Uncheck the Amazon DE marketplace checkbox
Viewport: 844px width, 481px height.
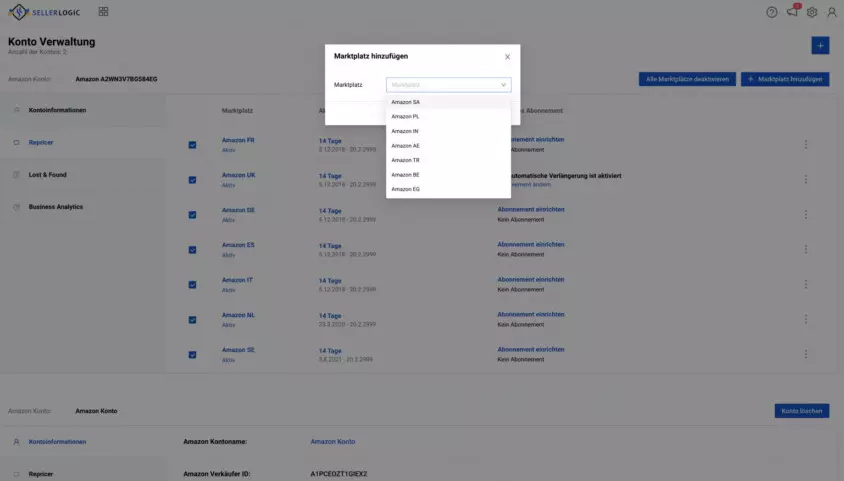(192, 215)
